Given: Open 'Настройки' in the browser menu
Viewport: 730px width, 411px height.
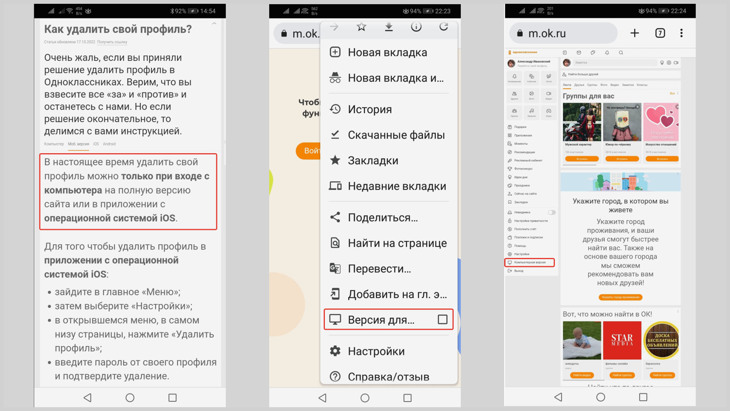Looking at the screenshot, I should (375, 351).
